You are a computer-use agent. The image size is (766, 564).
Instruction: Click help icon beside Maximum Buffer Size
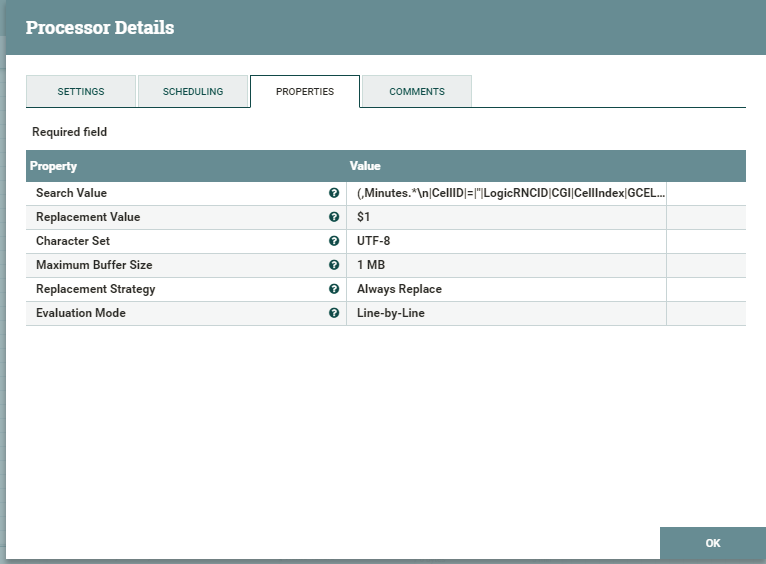point(334,265)
